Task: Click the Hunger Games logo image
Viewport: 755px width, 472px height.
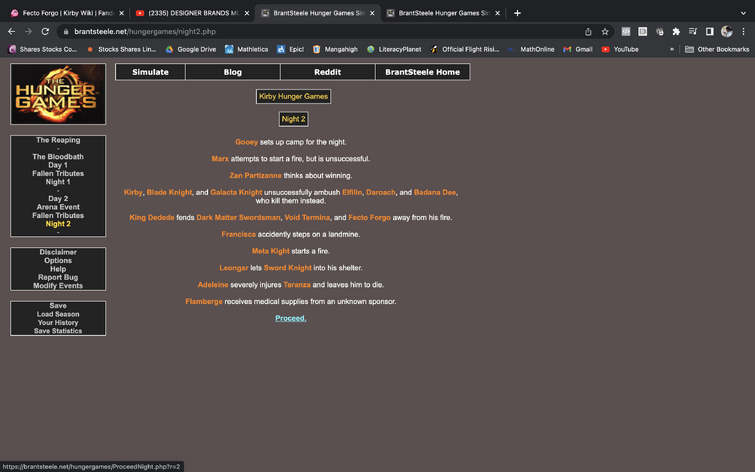Action: (58, 94)
